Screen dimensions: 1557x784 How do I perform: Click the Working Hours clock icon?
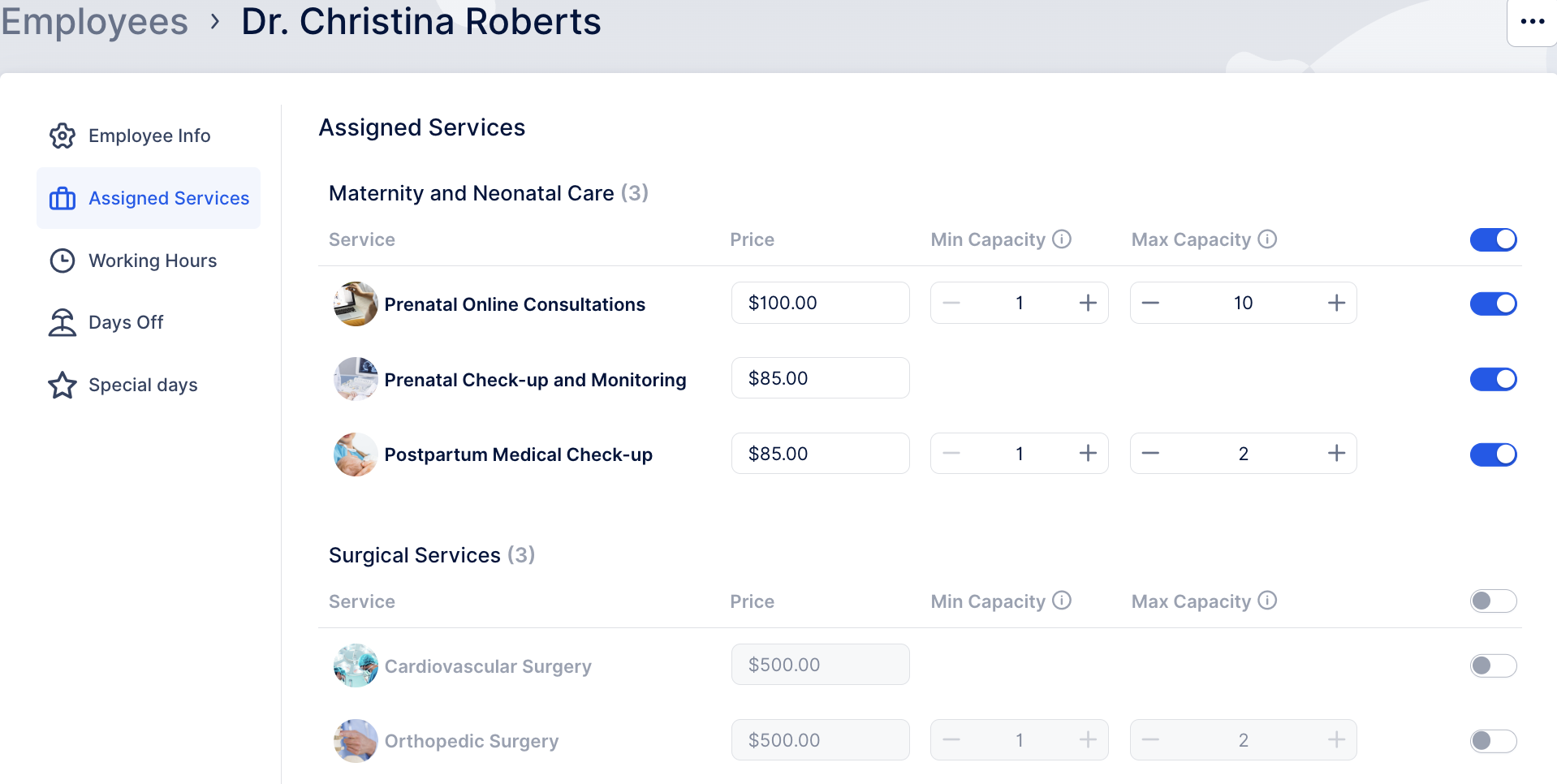pos(63,261)
